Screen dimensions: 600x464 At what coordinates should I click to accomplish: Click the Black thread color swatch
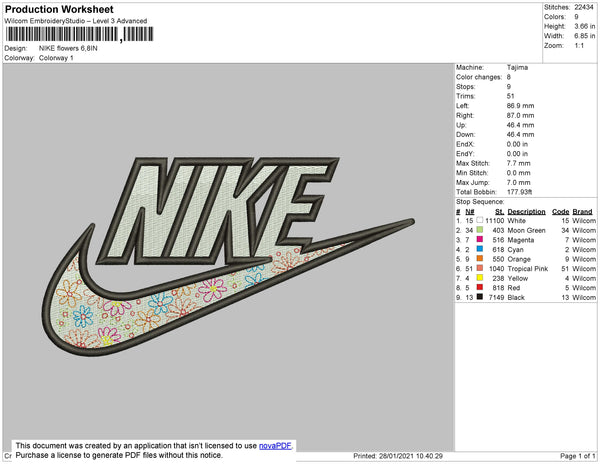pyautogui.click(x=479, y=296)
